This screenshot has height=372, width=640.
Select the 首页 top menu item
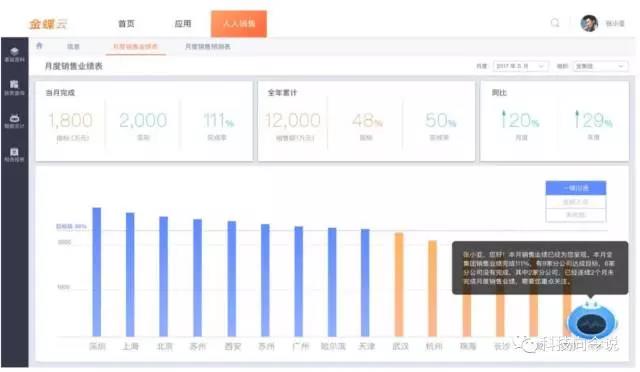pos(126,24)
